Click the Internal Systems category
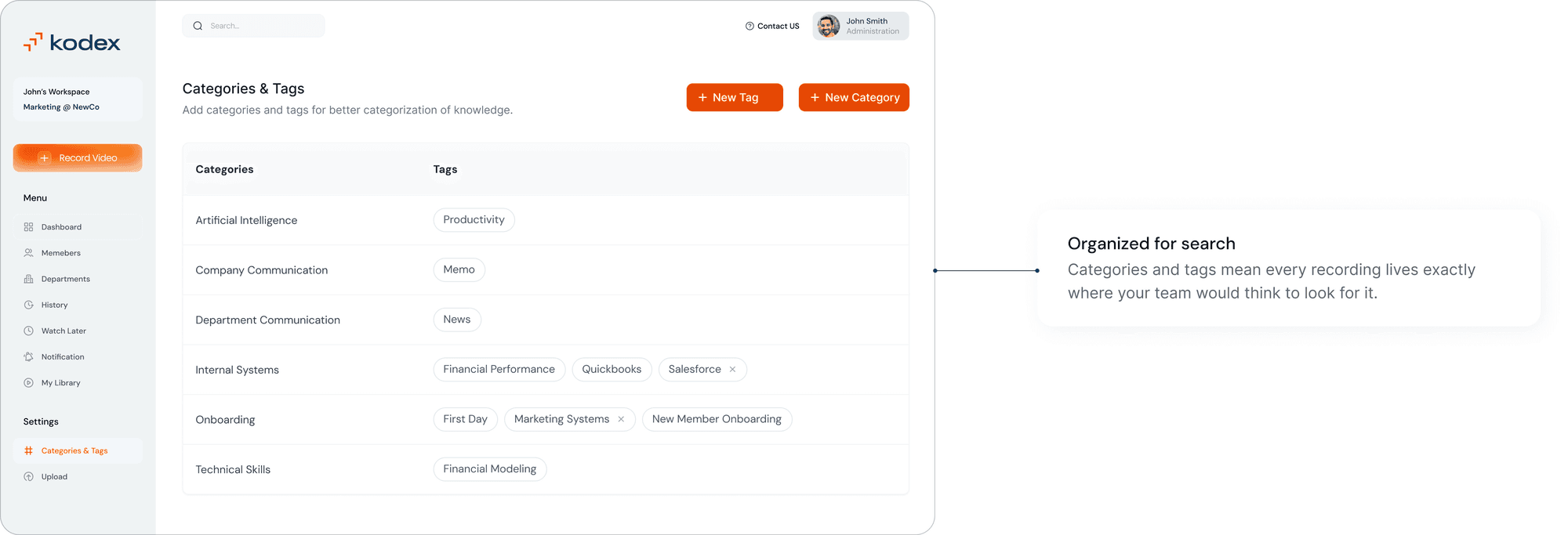Image resolution: width=1568 pixels, height=535 pixels. coord(238,370)
